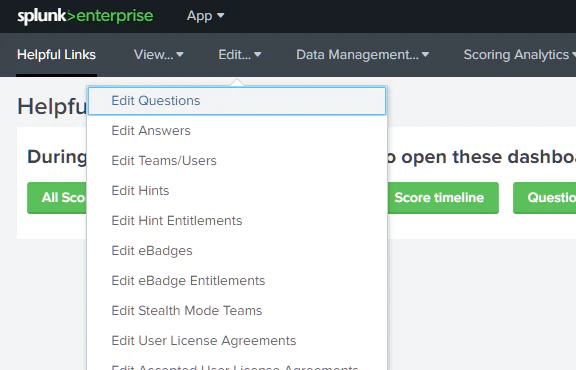Click the splunk>enterprise logo
576x370 pixels.
[x=85, y=16]
